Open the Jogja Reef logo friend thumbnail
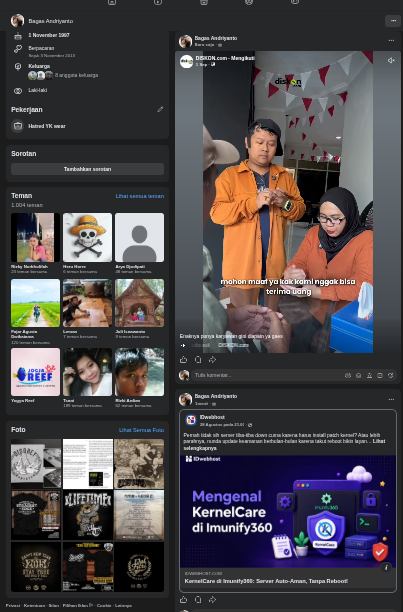This screenshot has width=403, height=612. click(x=36, y=372)
